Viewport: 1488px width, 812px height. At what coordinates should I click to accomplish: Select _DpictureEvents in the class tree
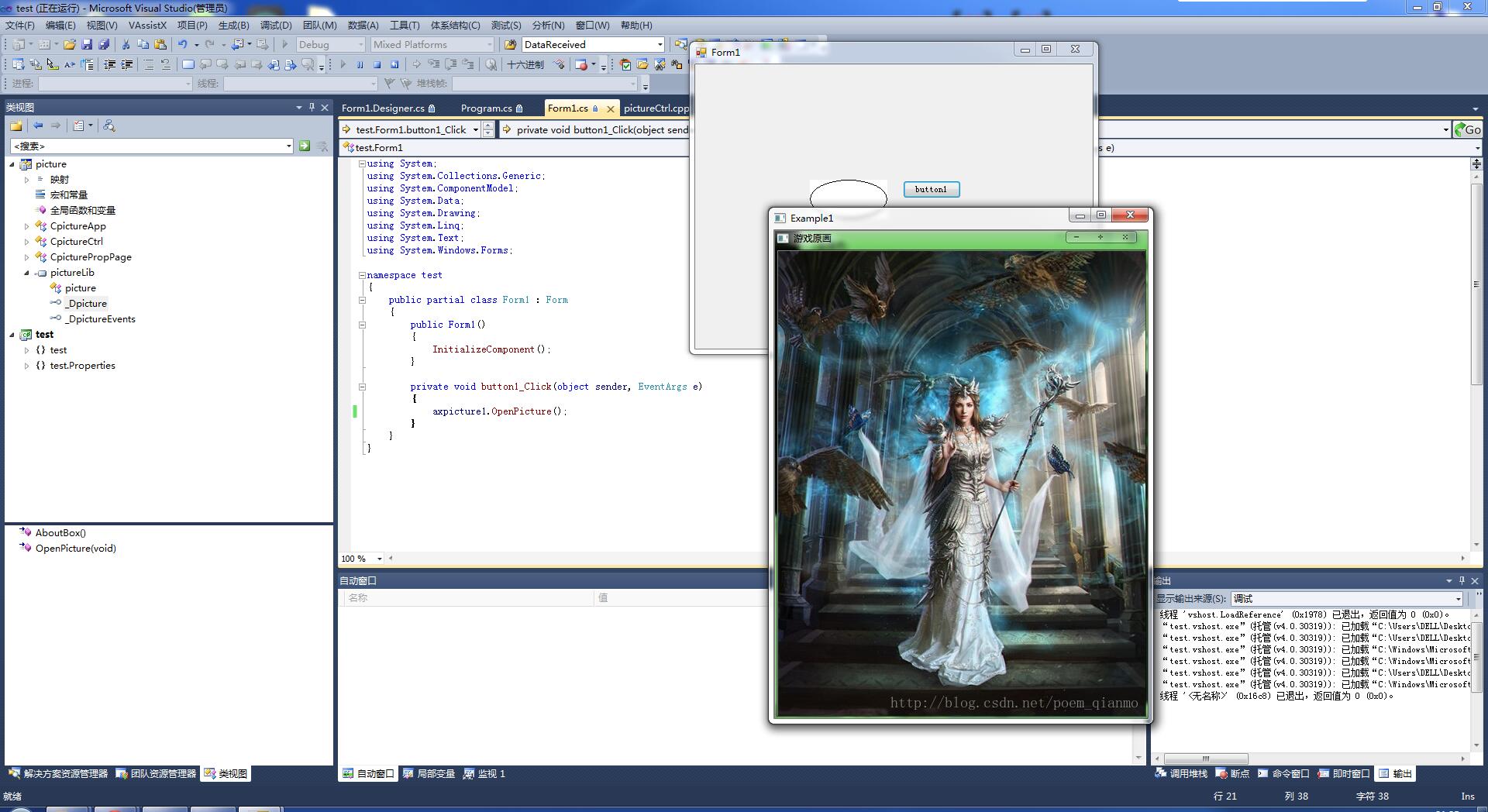point(100,319)
